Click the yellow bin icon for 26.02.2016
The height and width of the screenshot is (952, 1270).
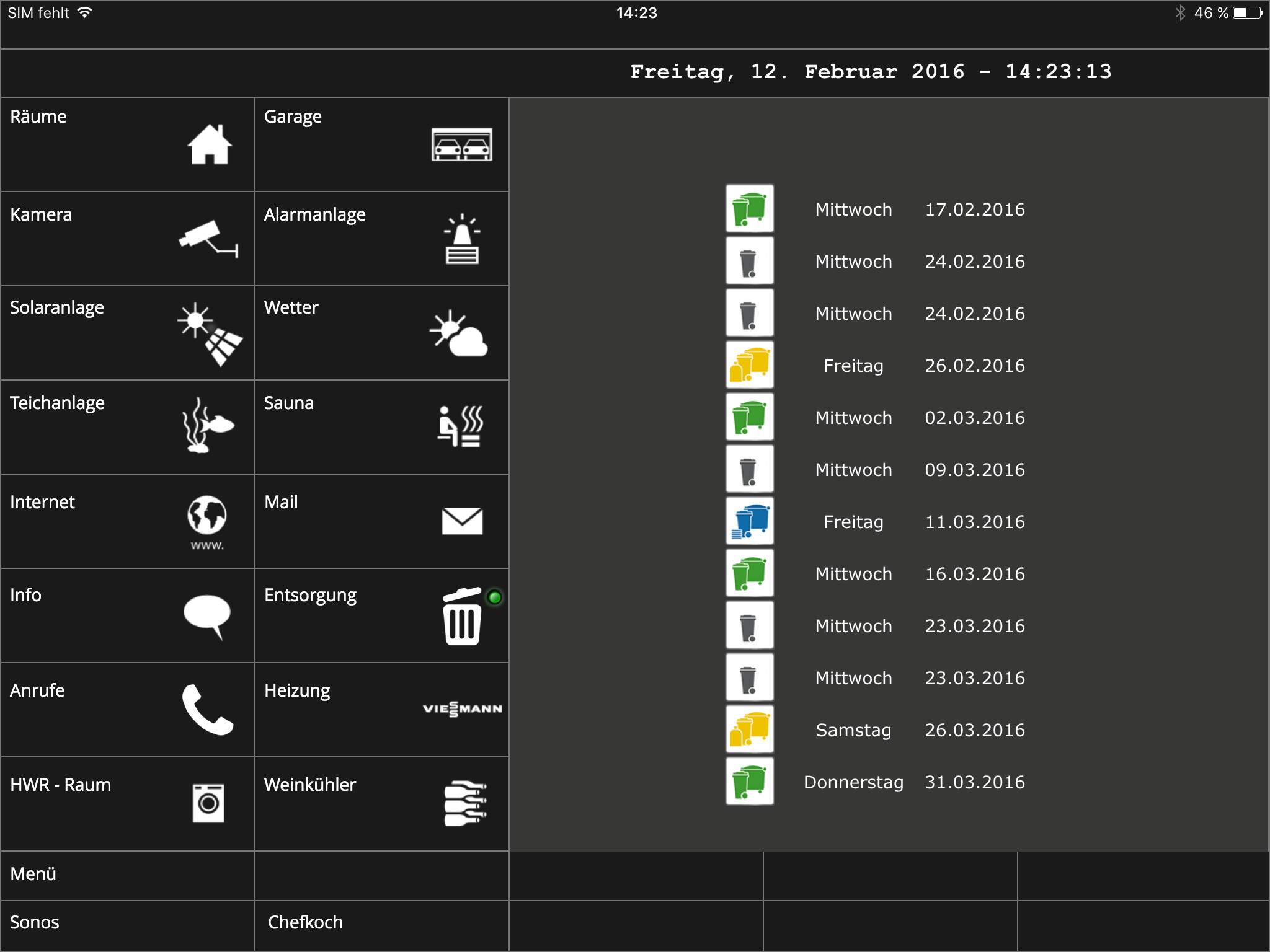click(750, 365)
